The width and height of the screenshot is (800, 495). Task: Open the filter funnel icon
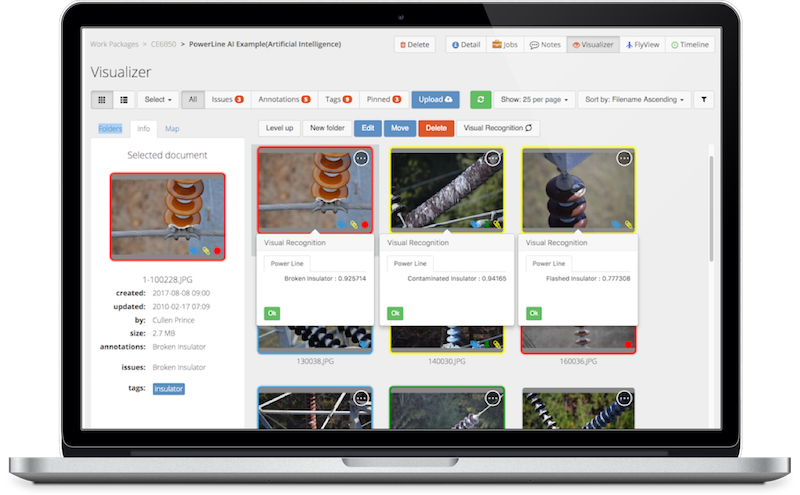pos(704,100)
